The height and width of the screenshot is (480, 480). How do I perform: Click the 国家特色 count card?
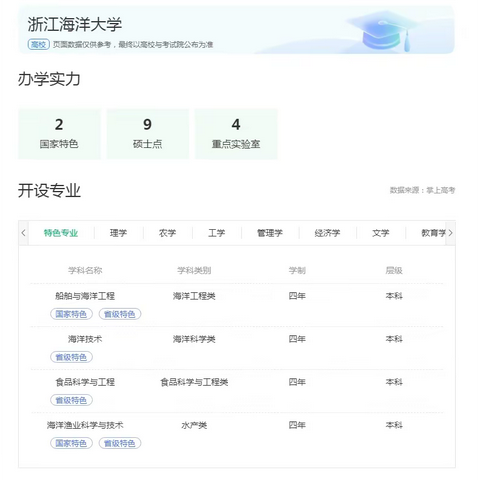pos(59,134)
